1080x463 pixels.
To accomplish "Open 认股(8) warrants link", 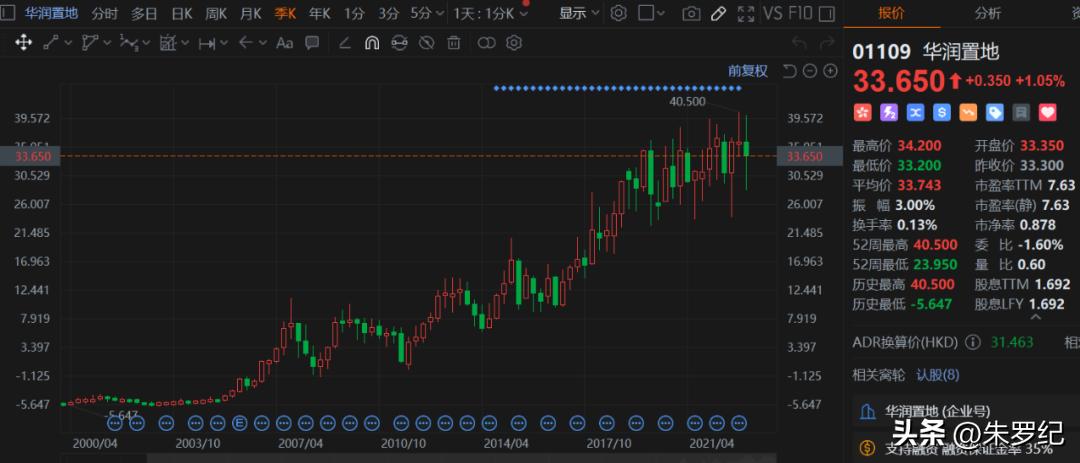I will (x=936, y=375).
